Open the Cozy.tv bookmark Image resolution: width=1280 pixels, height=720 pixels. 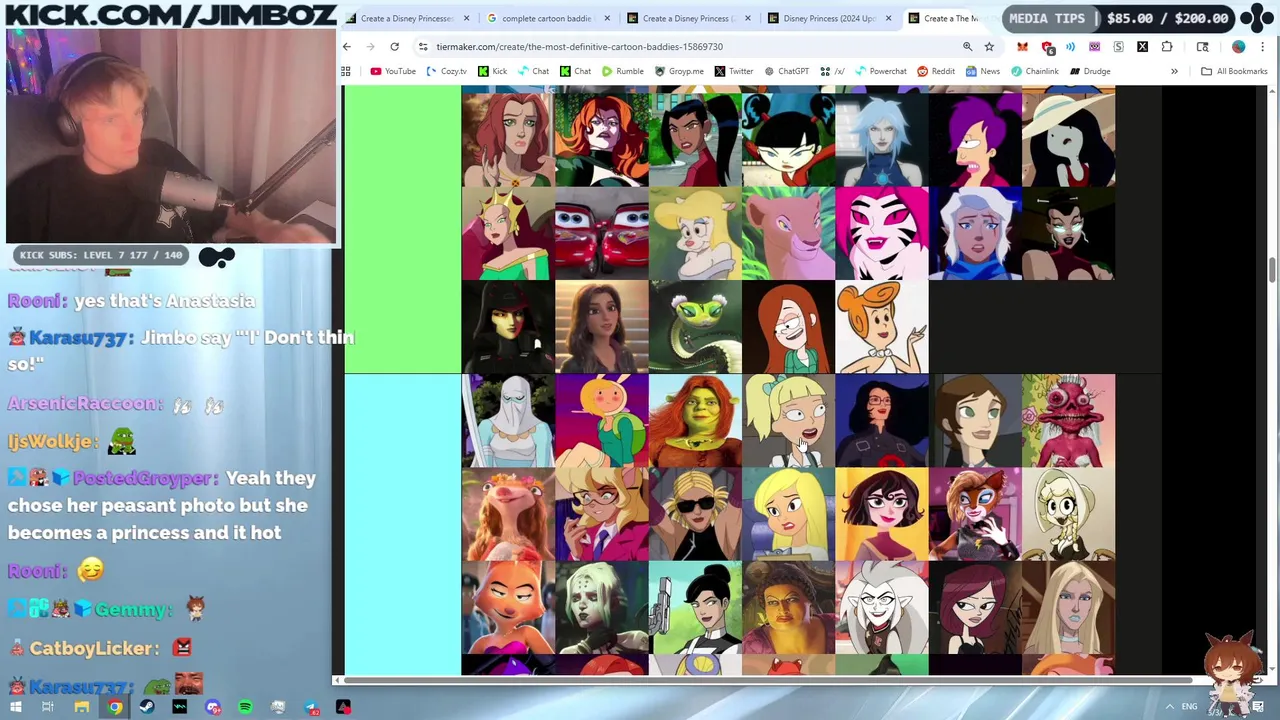click(x=446, y=71)
